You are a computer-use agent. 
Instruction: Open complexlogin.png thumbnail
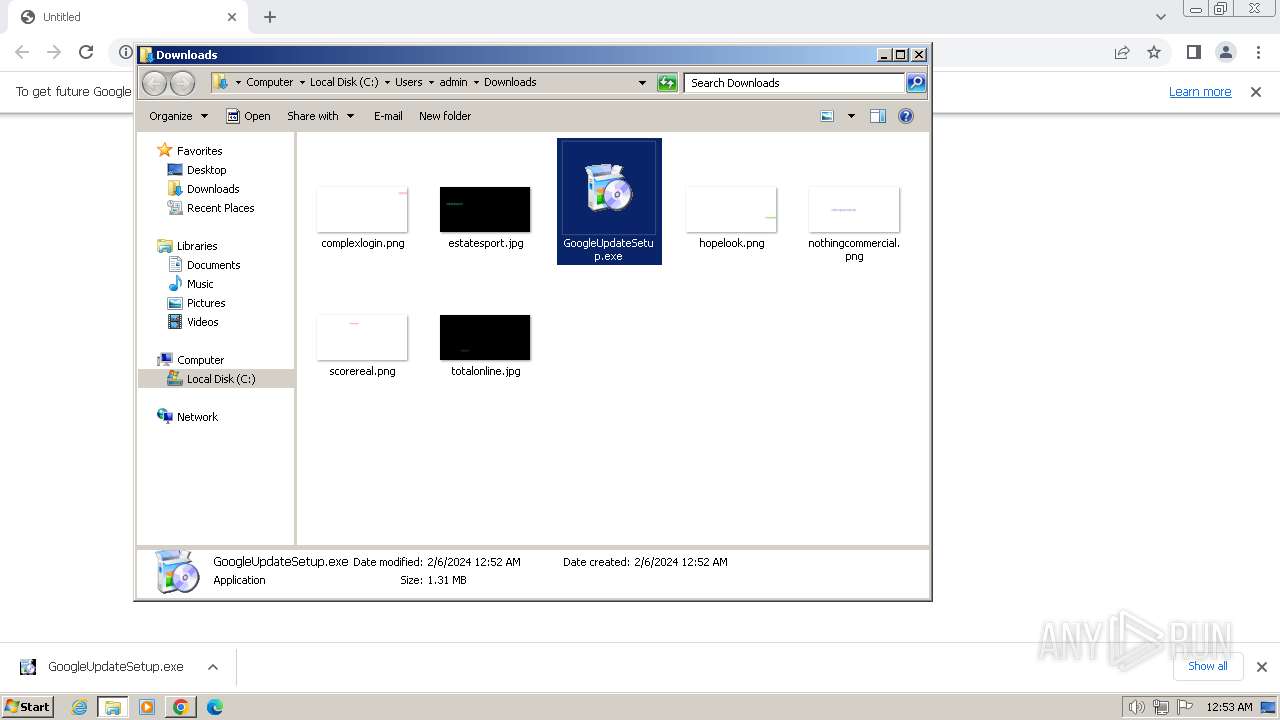[x=362, y=209]
